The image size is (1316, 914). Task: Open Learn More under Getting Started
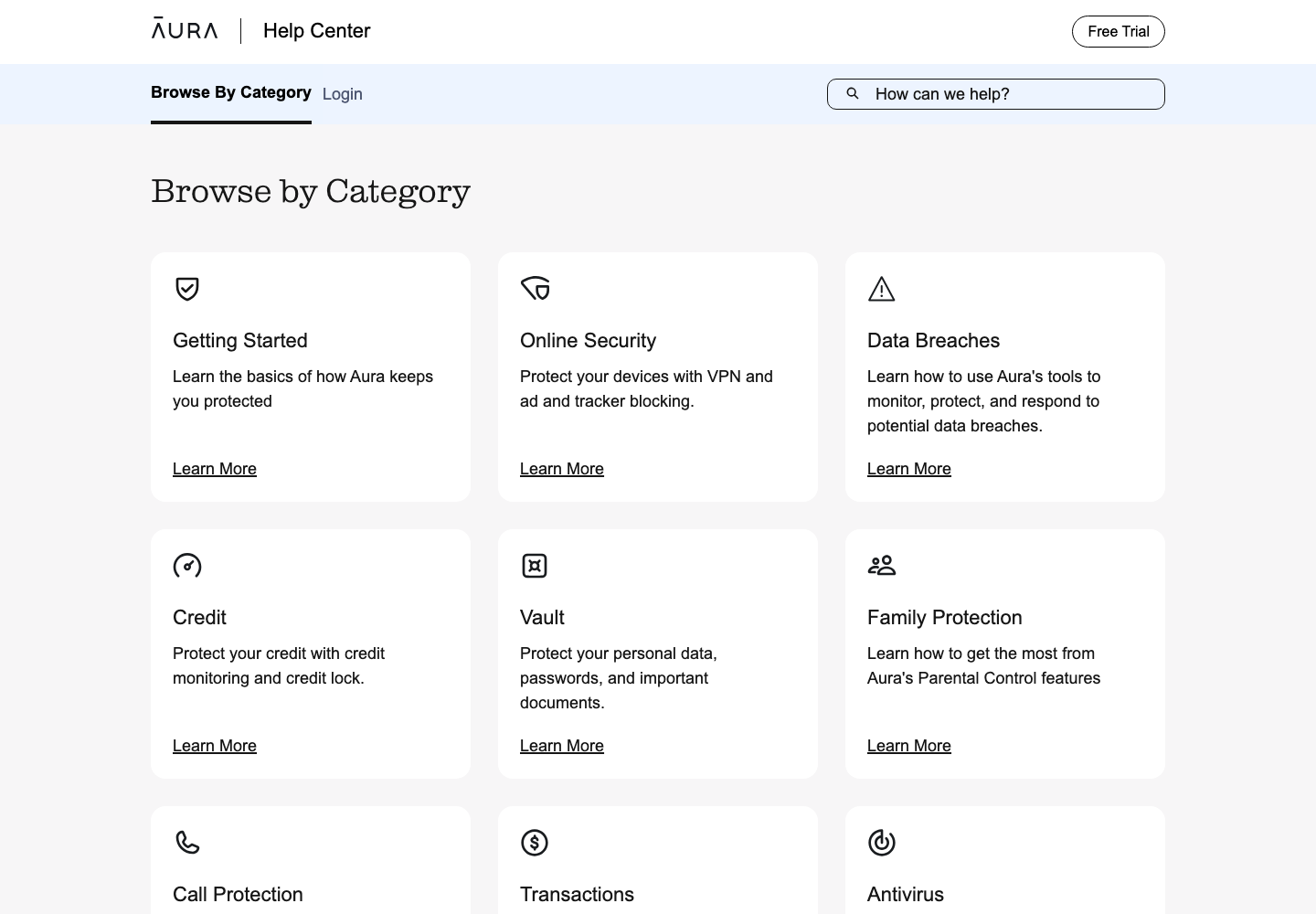pyautogui.click(x=215, y=469)
